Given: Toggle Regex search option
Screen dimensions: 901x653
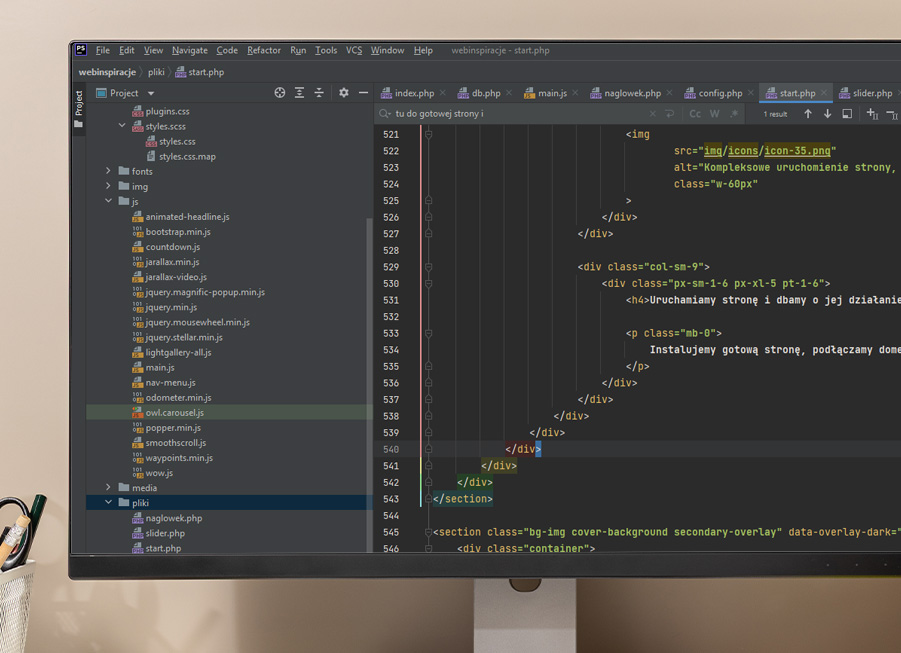Looking at the screenshot, I should (734, 114).
